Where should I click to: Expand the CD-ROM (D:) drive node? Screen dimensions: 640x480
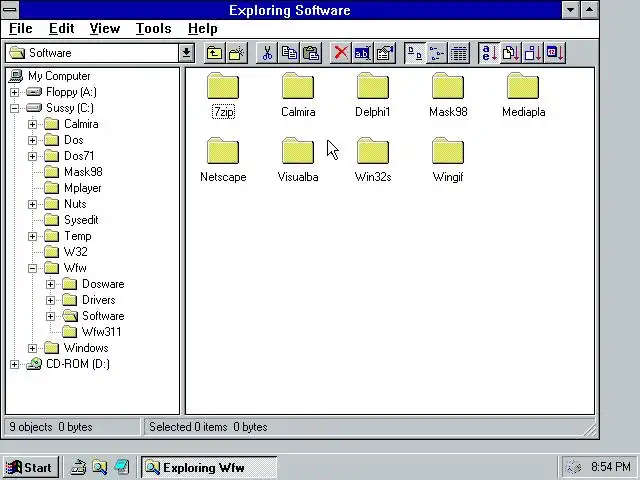point(14,364)
